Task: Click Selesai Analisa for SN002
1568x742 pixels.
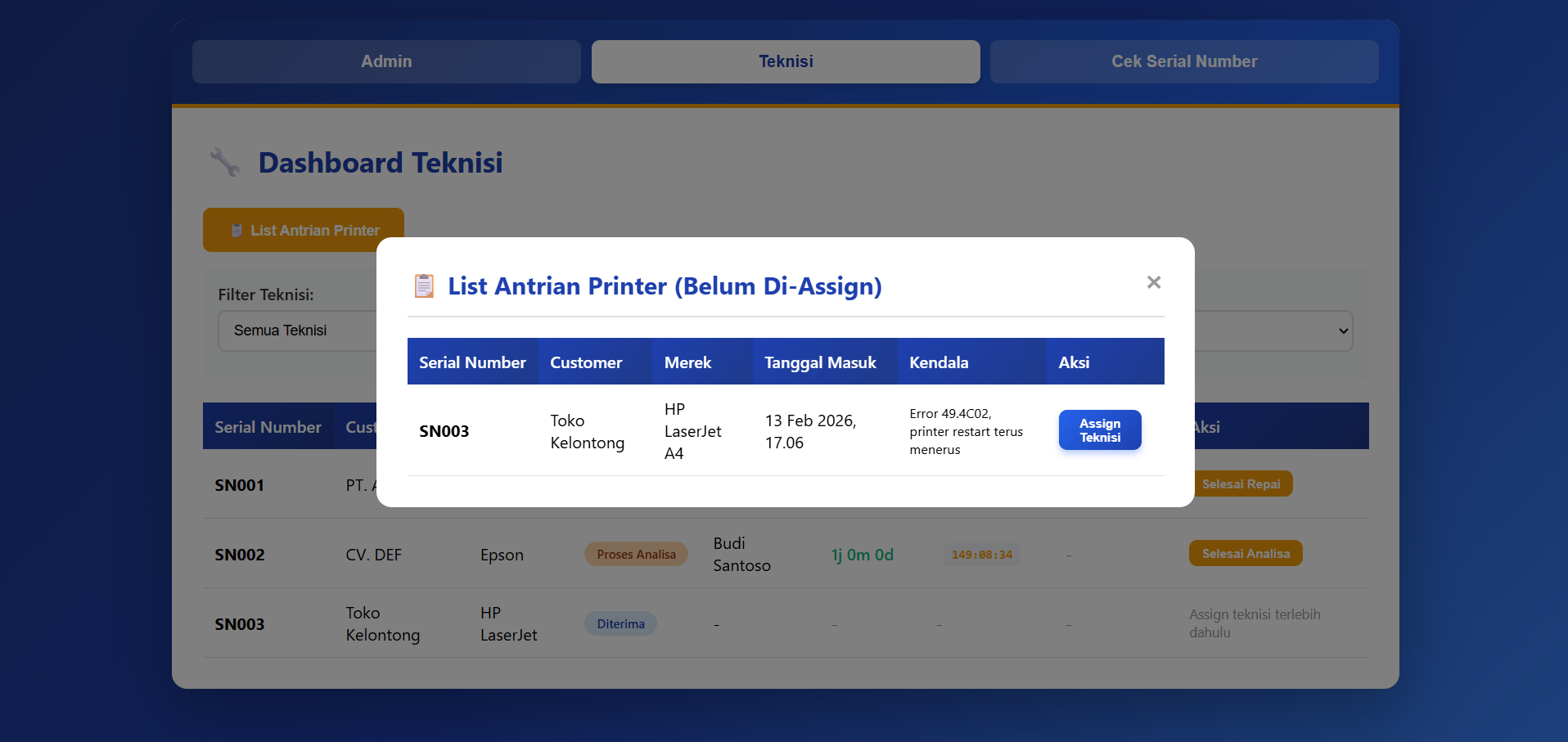Action: pos(1245,554)
